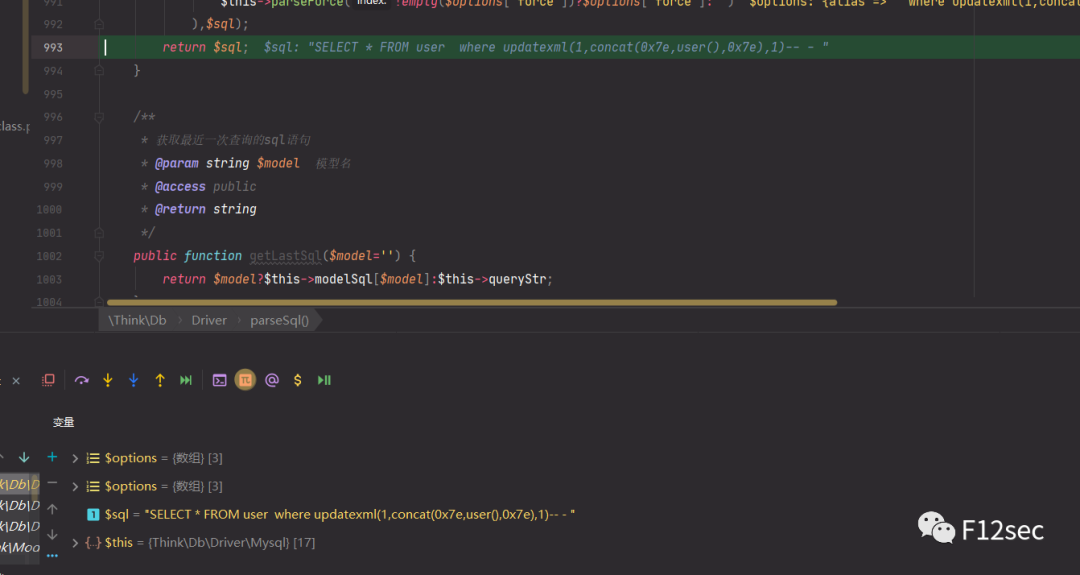
Task: Click the Driver breadcrumb item
Action: click(x=209, y=320)
